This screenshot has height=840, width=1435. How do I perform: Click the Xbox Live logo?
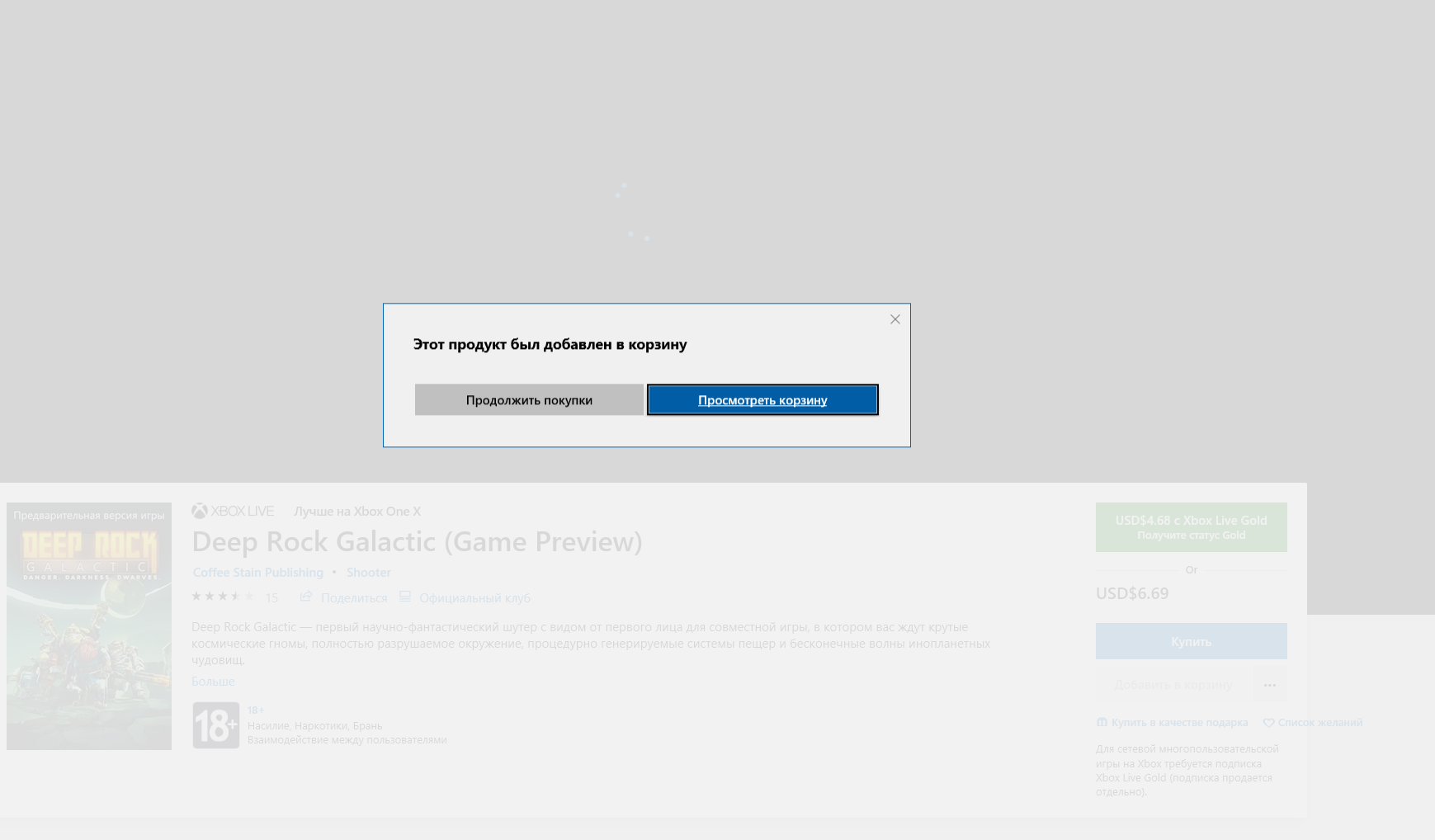[x=233, y=511]
